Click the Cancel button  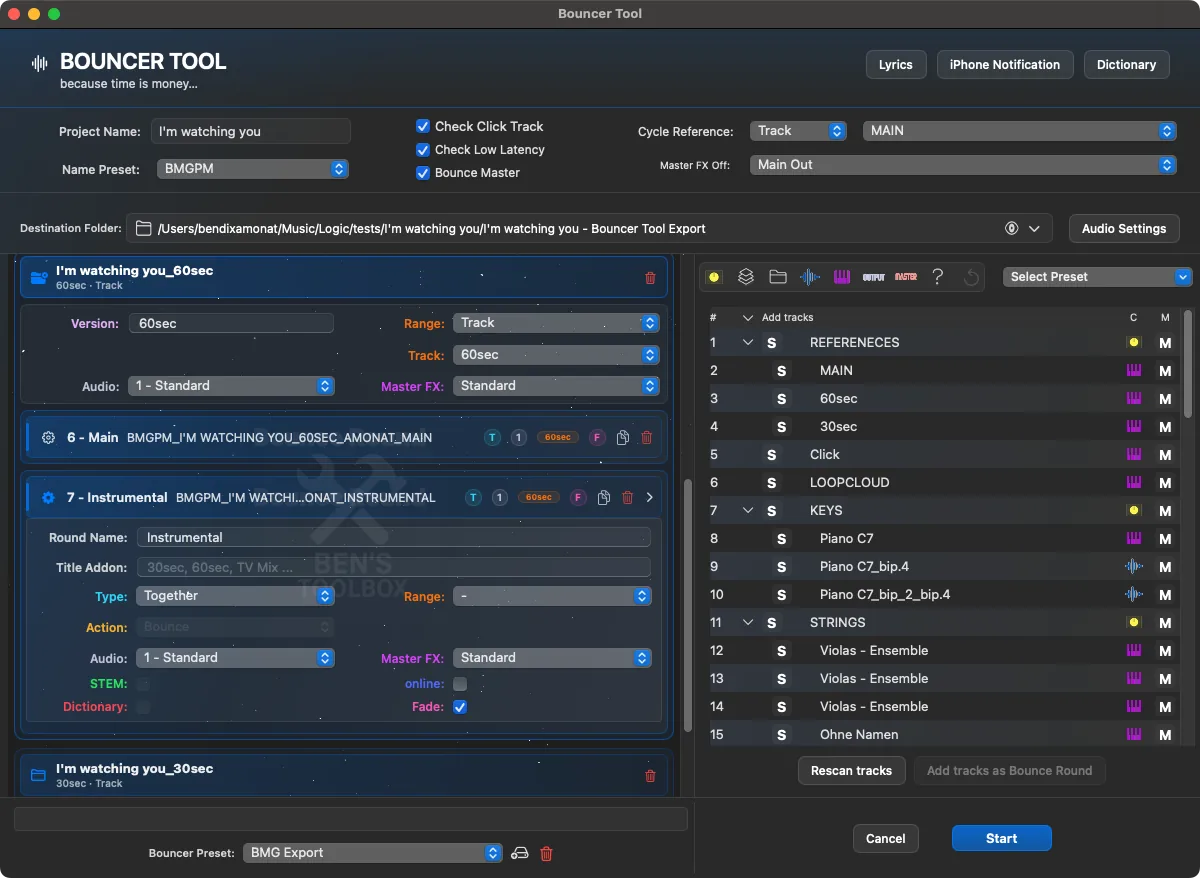click(x=886, y=839)
